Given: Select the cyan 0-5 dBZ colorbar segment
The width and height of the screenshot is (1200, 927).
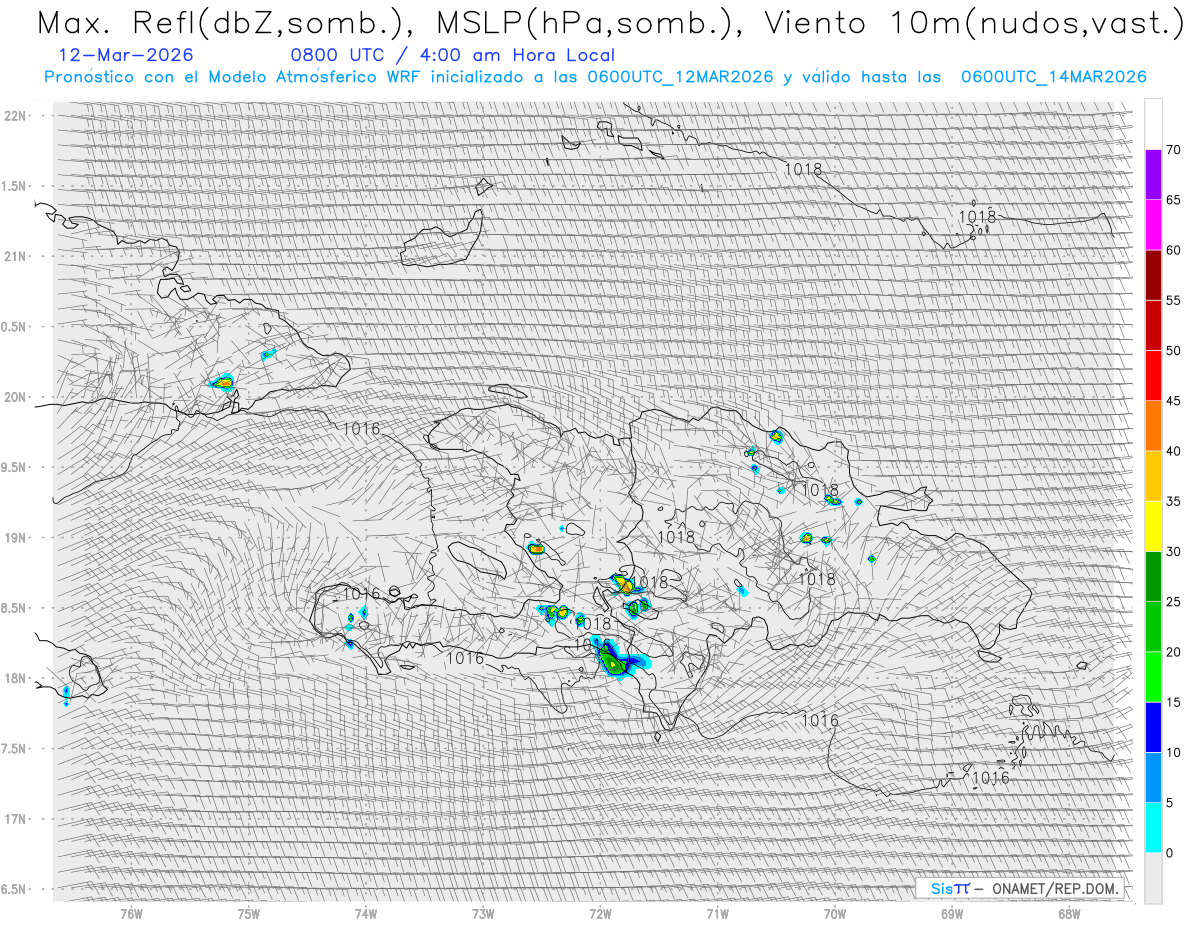Looking at the screenshot, I should pos(1153,827).
